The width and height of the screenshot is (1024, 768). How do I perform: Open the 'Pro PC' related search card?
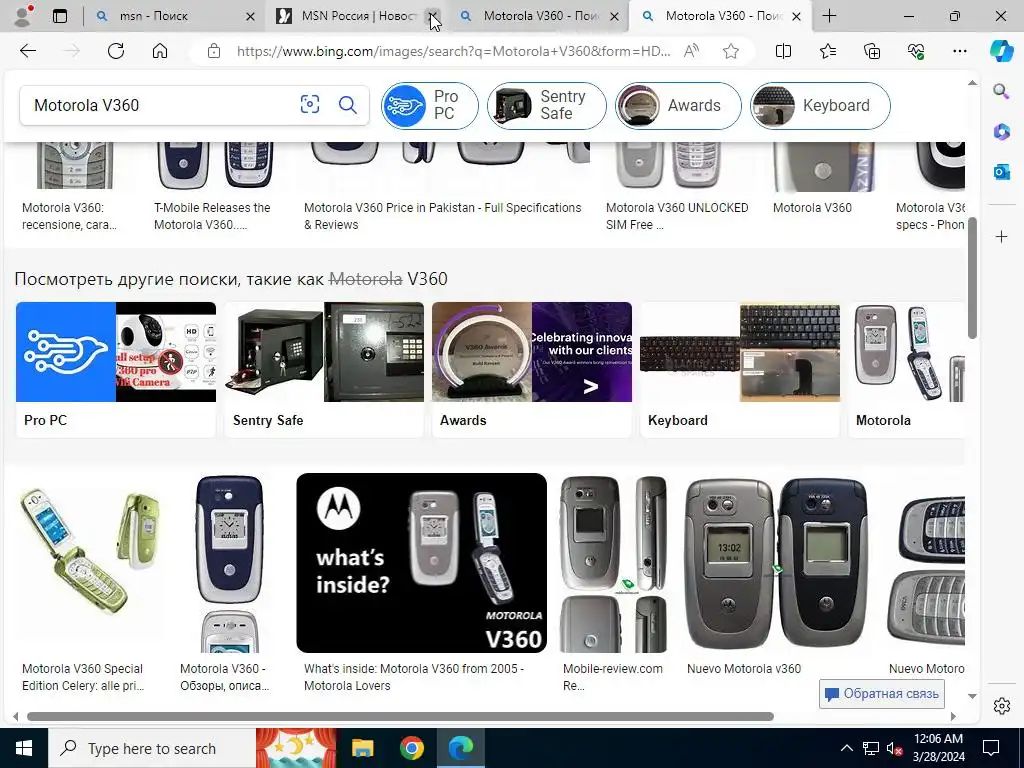click(116, 369)
